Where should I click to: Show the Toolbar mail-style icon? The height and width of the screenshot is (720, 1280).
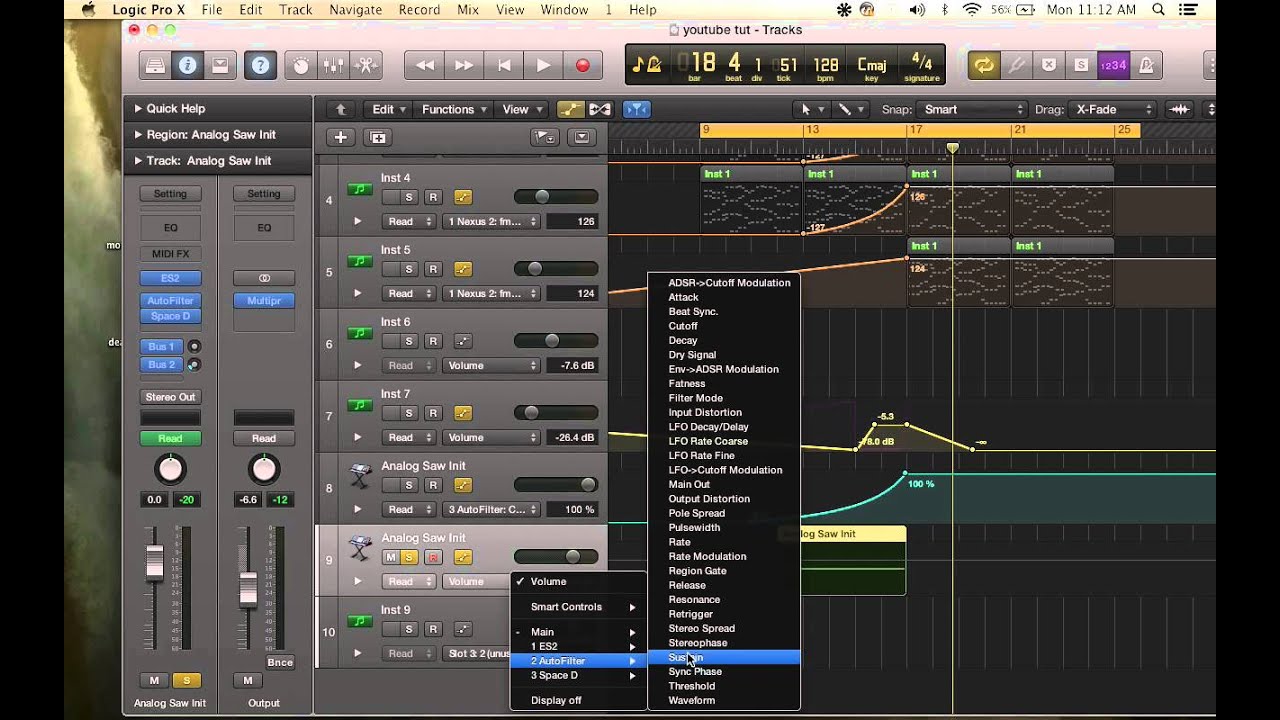tap(219, 66)
